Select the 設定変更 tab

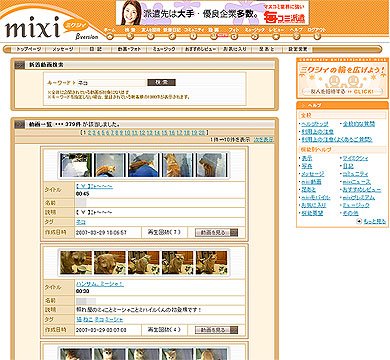point(298,49)
